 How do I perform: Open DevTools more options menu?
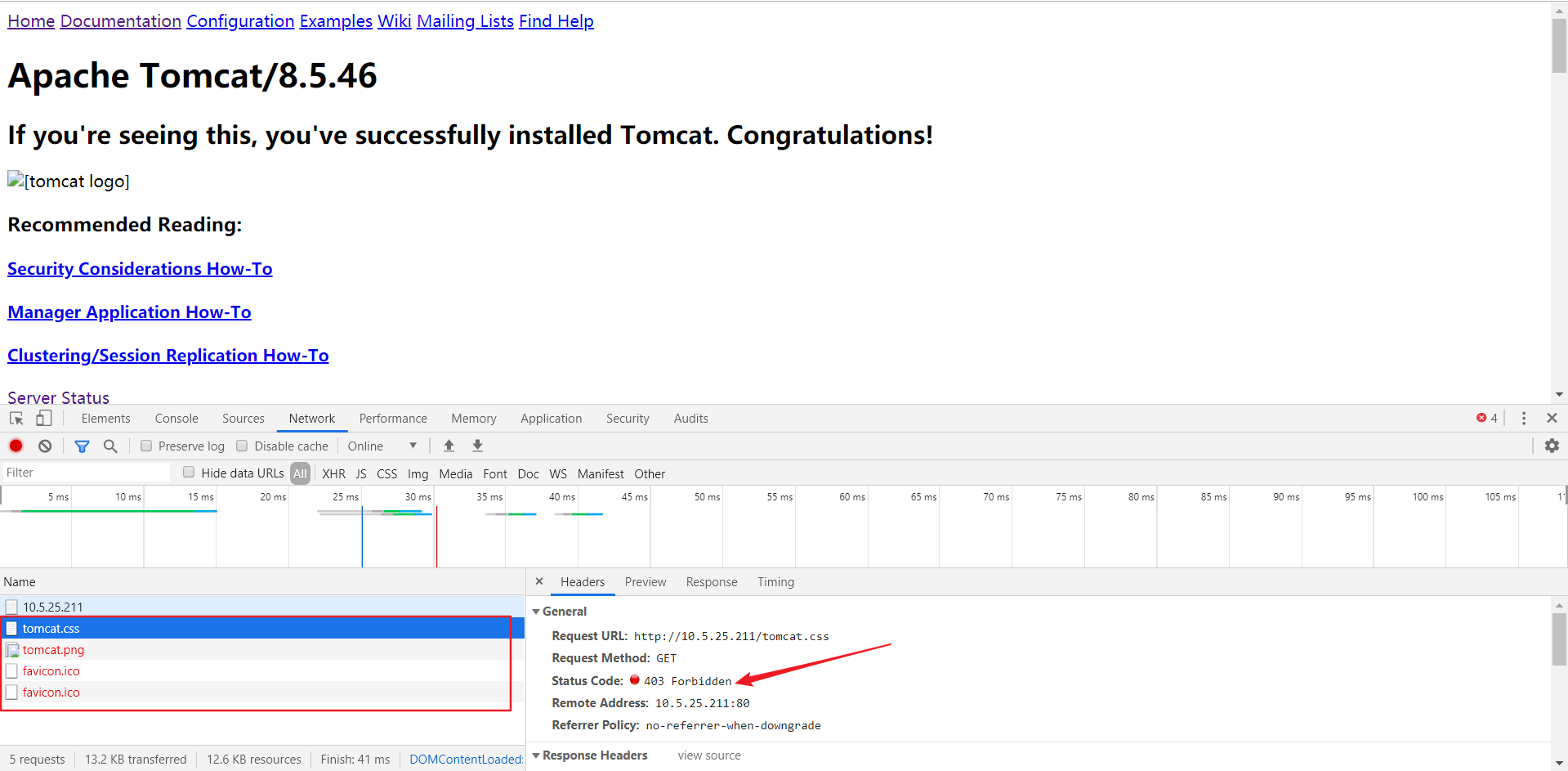coord(1524,419)
